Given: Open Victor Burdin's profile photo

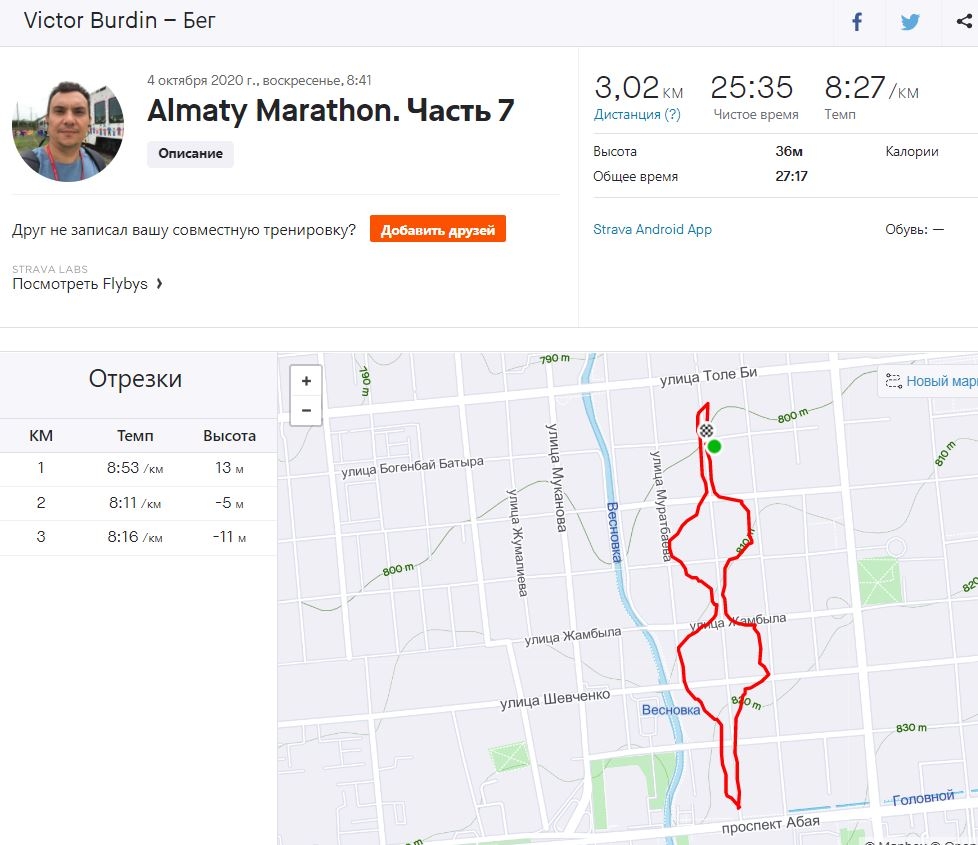Looking at the screenshot, I should pos(68,131).
